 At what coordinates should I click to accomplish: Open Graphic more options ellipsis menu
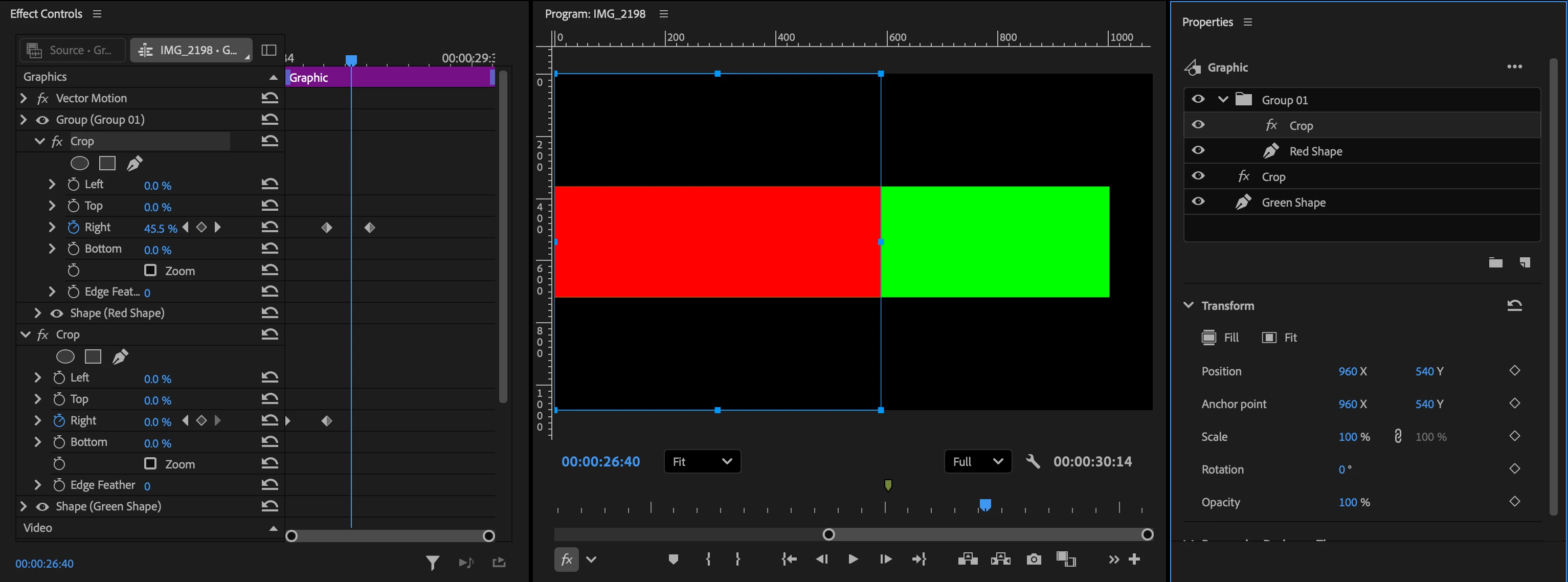[1514, 66]
